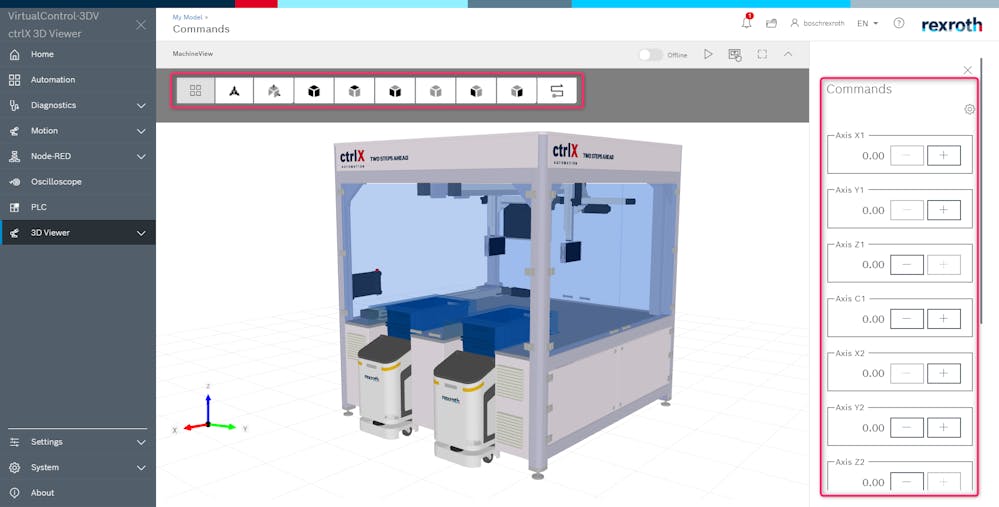Expand the Diagnostics menu
The height and width of the screenshot is (507, 999).
tap(141, 105)
